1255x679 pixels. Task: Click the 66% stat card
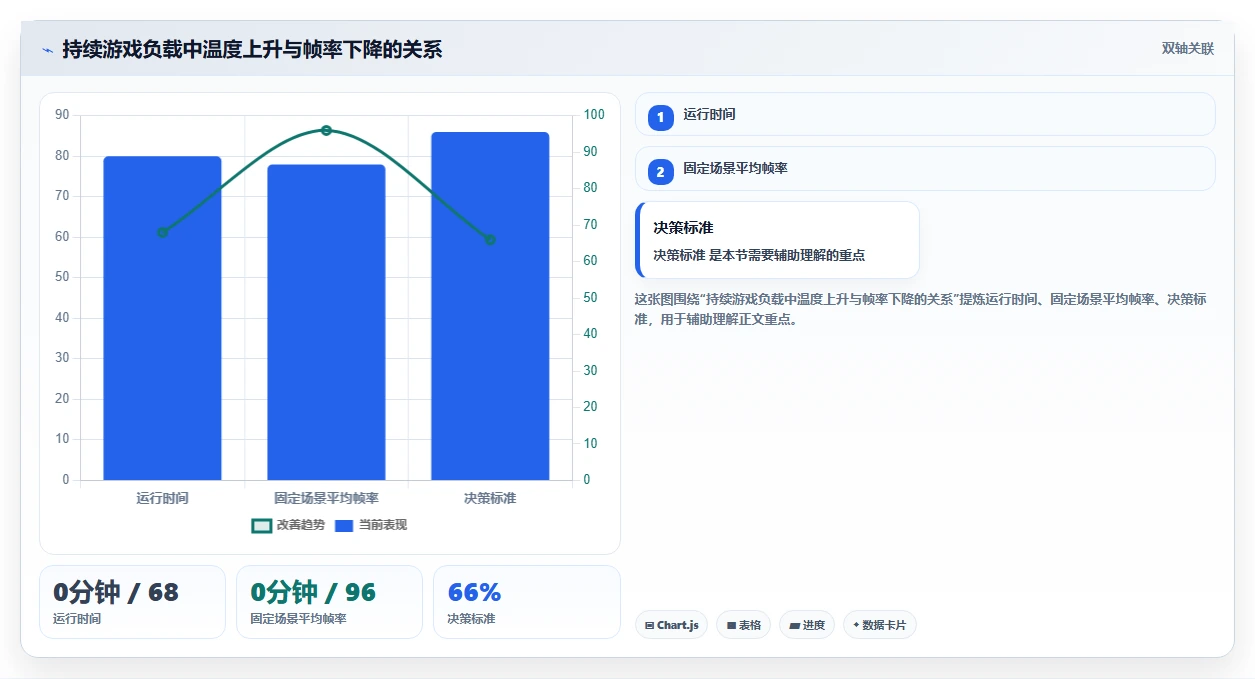coord(527,602)
